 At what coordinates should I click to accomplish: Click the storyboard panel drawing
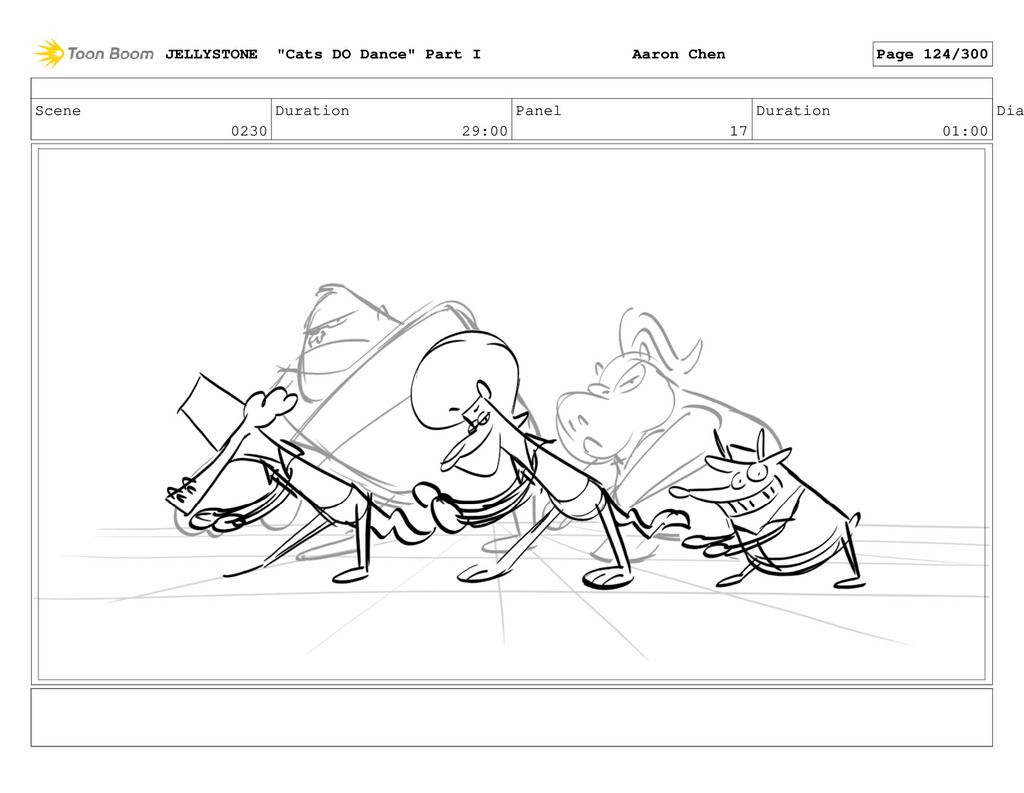[511, 414]
